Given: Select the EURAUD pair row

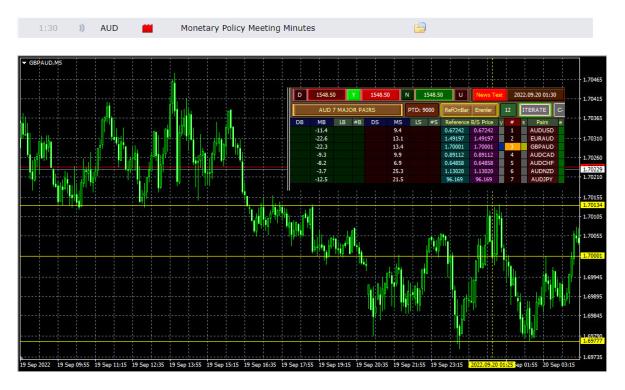Looking at the screenshot, I should [x=542, y=138].
